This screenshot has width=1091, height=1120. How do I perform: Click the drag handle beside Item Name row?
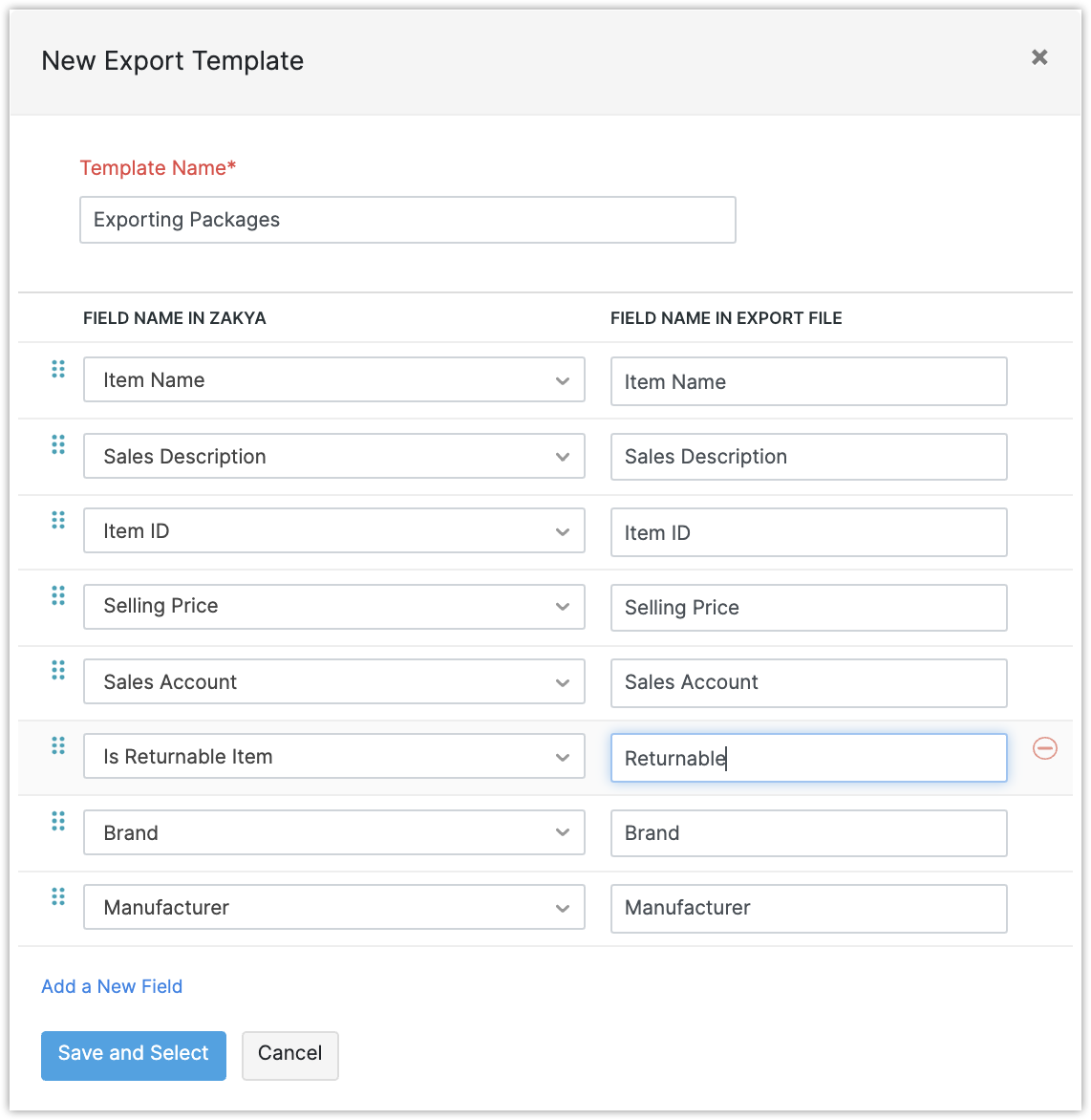(58, 369)
